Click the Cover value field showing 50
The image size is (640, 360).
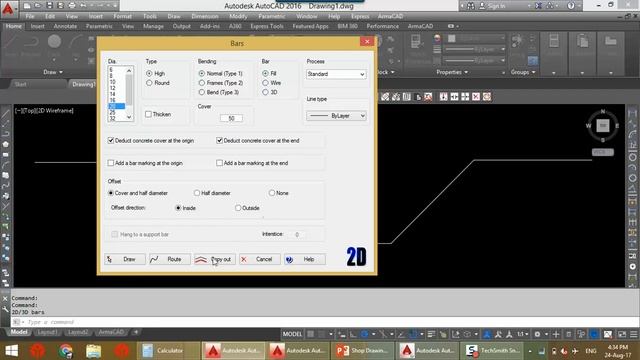click(231, 118)
